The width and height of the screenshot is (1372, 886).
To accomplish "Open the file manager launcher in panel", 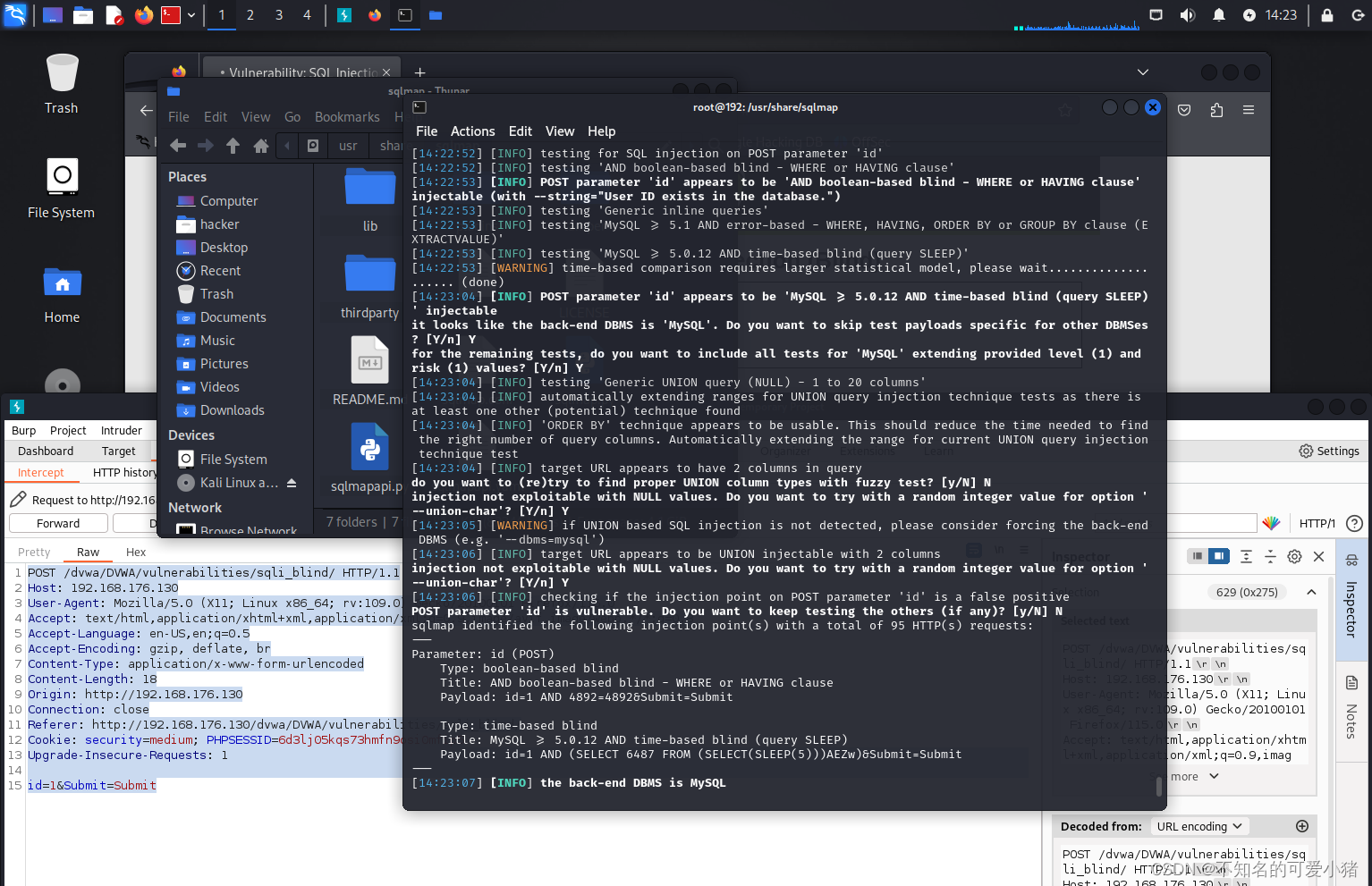I will (x=83, y=15).
